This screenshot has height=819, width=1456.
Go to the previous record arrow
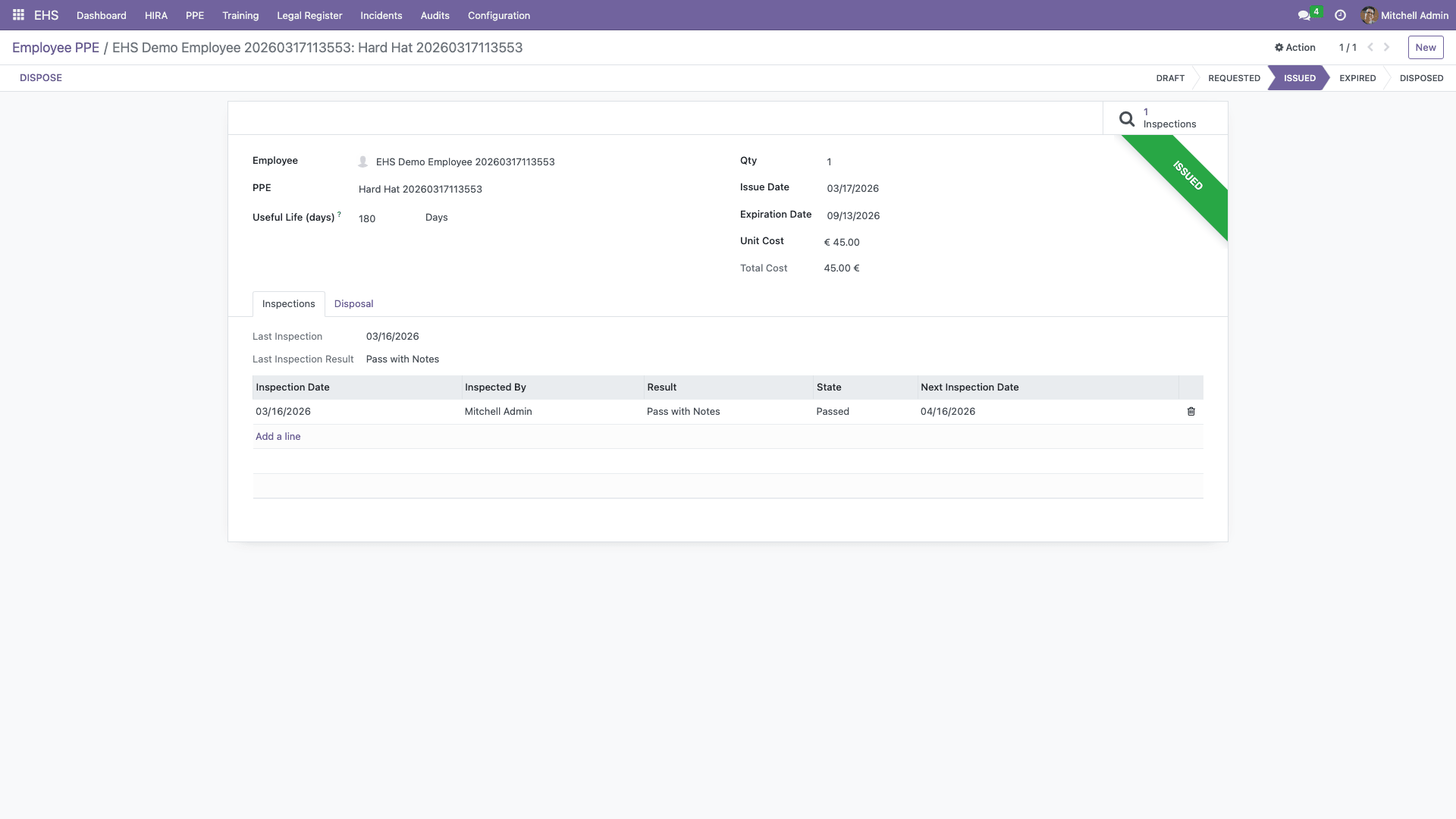click(1370, 47)
